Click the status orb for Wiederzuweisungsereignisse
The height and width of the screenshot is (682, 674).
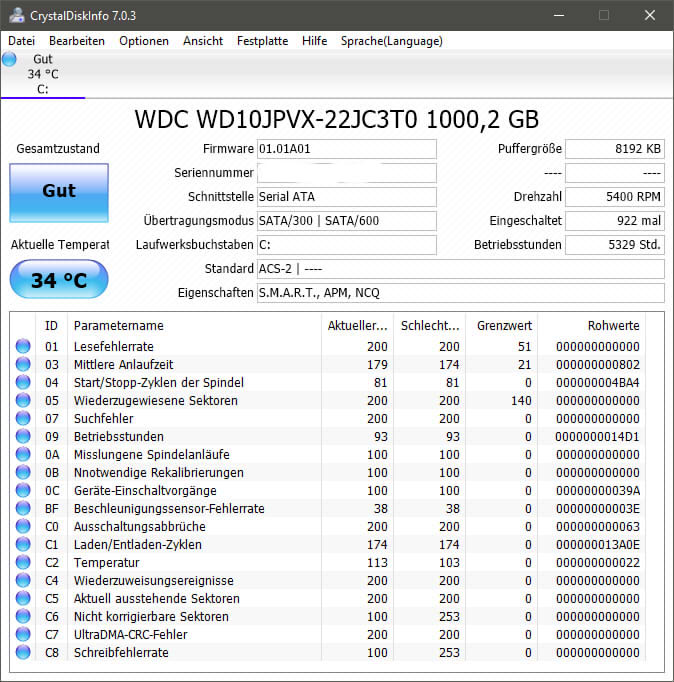(23, 580)
